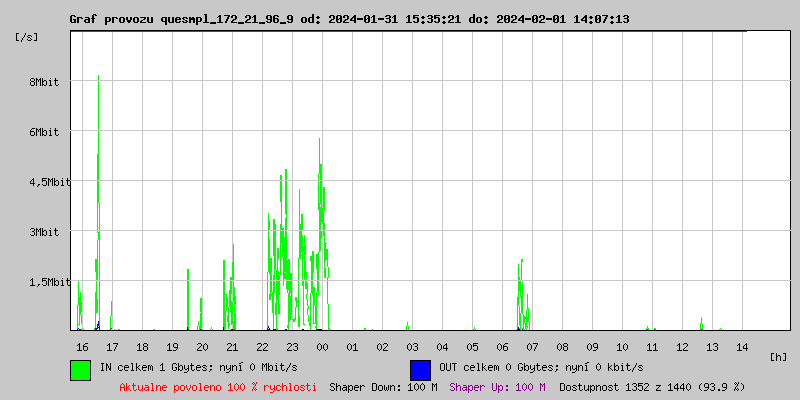Click the 'Dostupnost 1352 z 1440' availability text
The width and height of the screenshot is (800, 400).
point(652,387)
